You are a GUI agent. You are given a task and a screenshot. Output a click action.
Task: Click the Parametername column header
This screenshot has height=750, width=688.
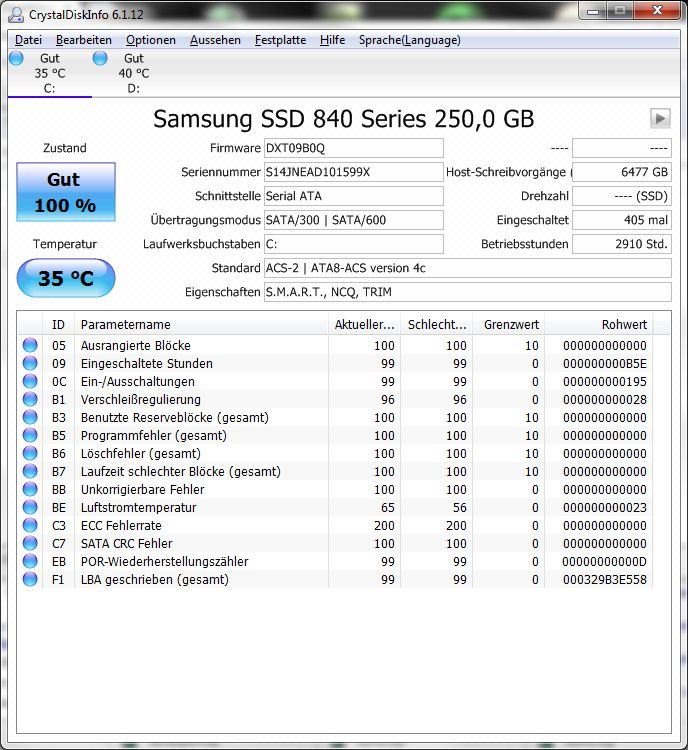point(201,324)
